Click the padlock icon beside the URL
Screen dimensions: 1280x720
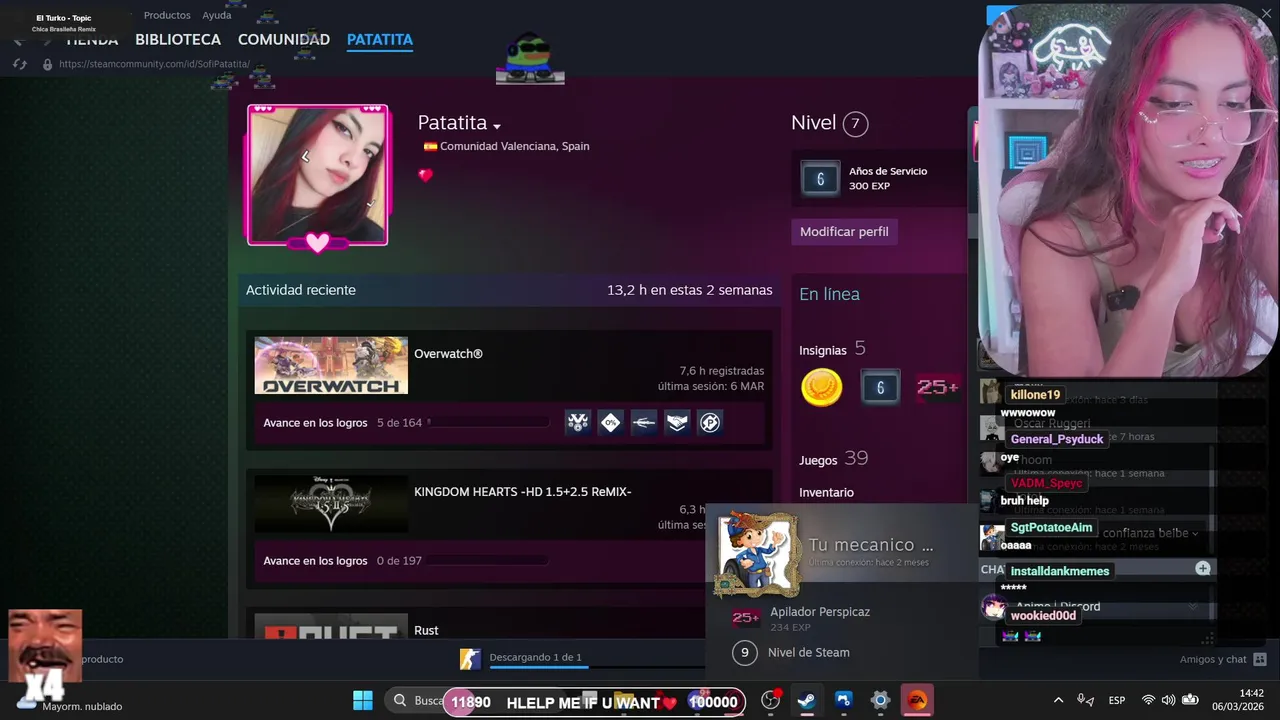click(46, 64)
